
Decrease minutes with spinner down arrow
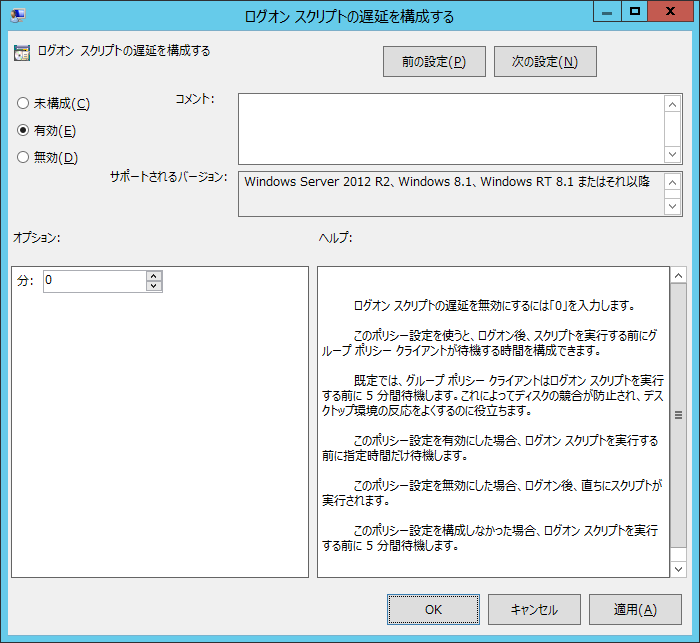click(x=153, y=287)
